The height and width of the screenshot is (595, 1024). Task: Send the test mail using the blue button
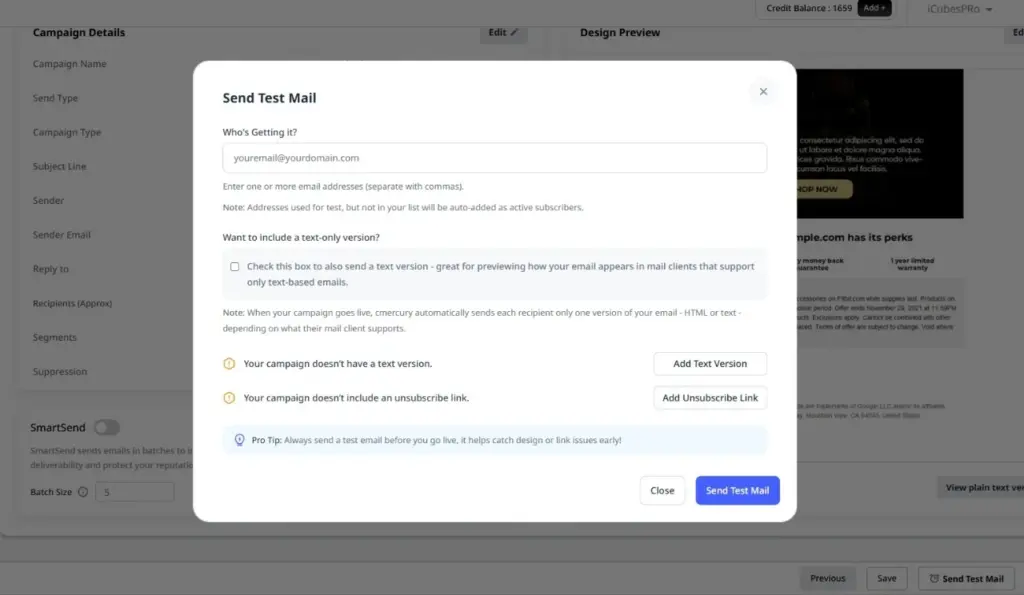click(737, 491)
